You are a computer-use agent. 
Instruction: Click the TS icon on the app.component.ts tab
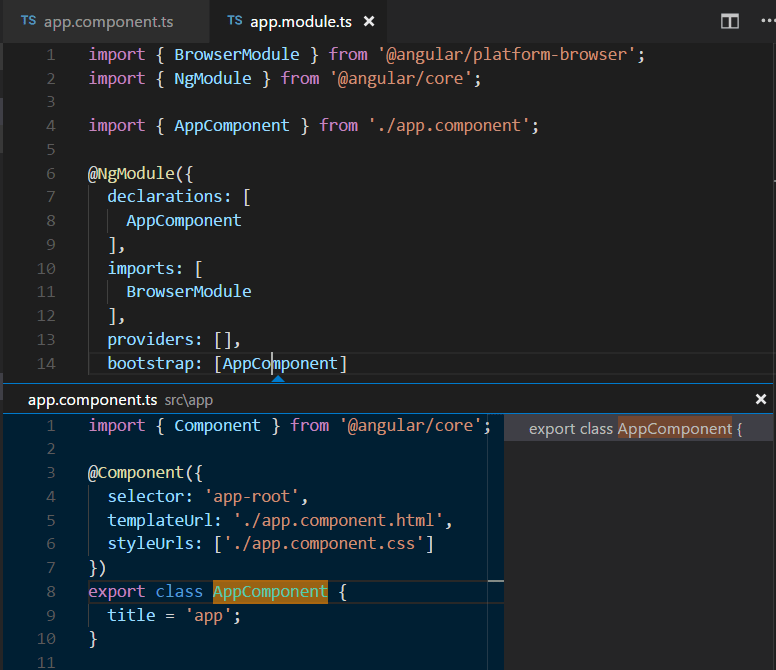(29, 21)
